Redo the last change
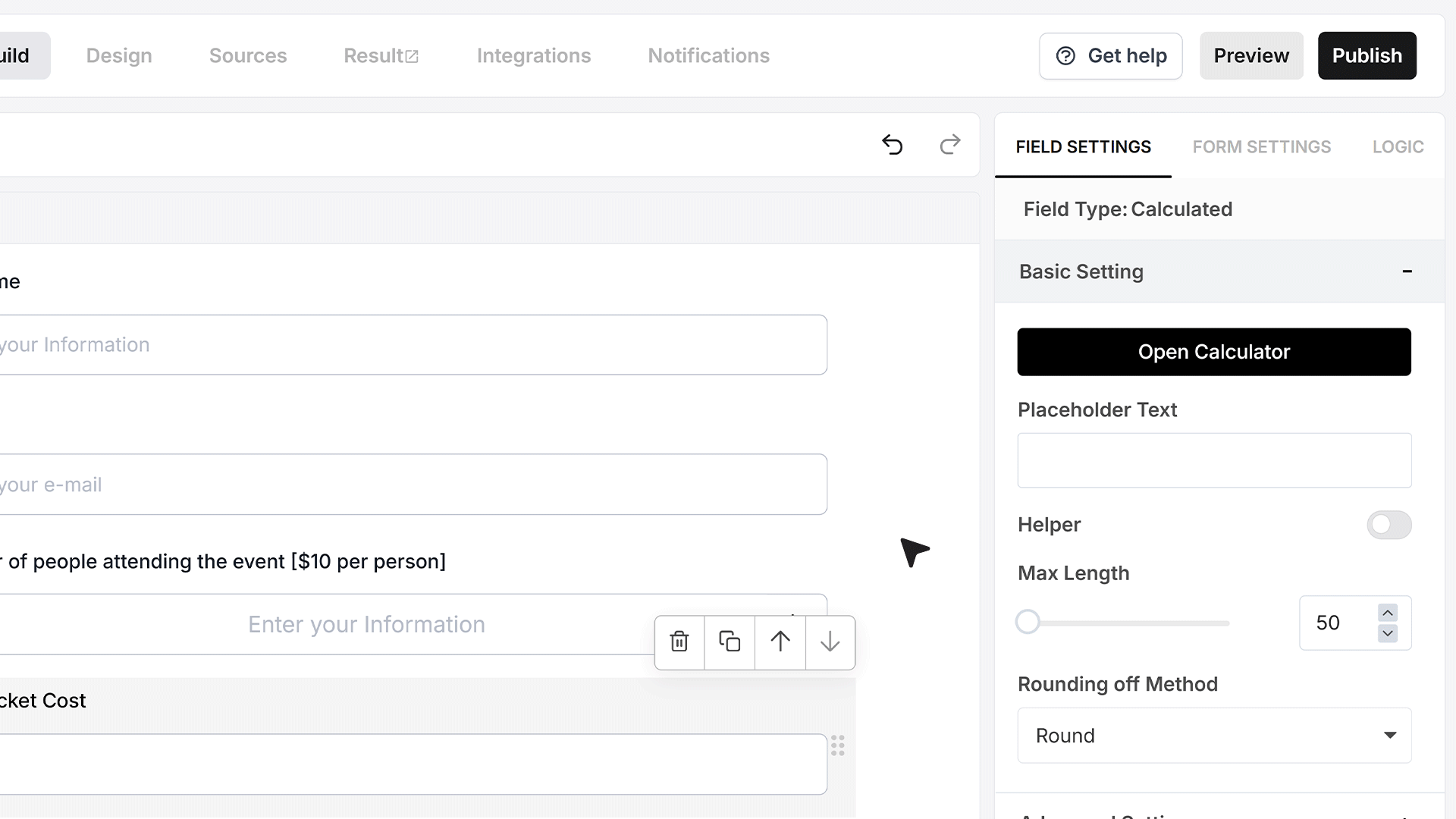 tap(950, 144)
